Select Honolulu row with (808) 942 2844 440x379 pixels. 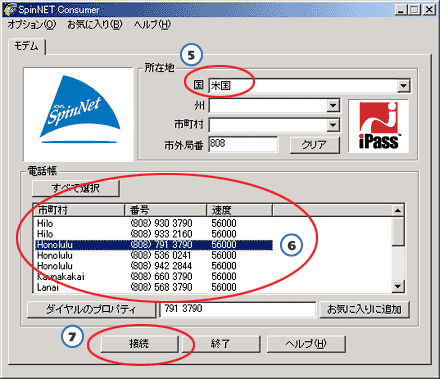(x=153, y=266)
